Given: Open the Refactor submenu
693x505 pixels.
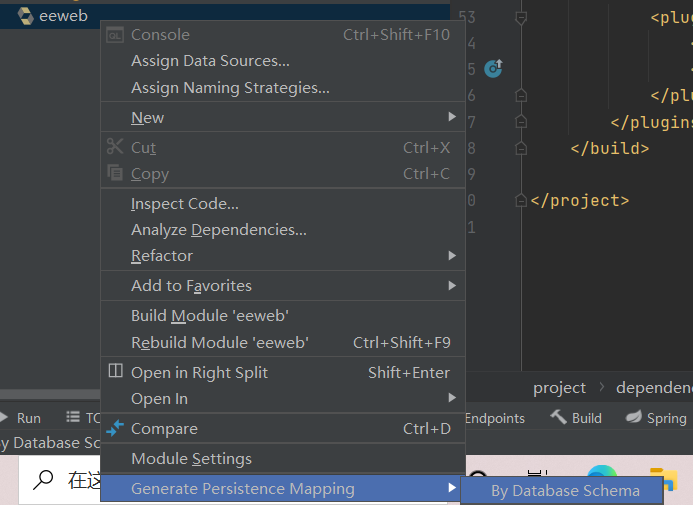Looking at the screenshot, I should pyautogui.click(x=283, y=256).
